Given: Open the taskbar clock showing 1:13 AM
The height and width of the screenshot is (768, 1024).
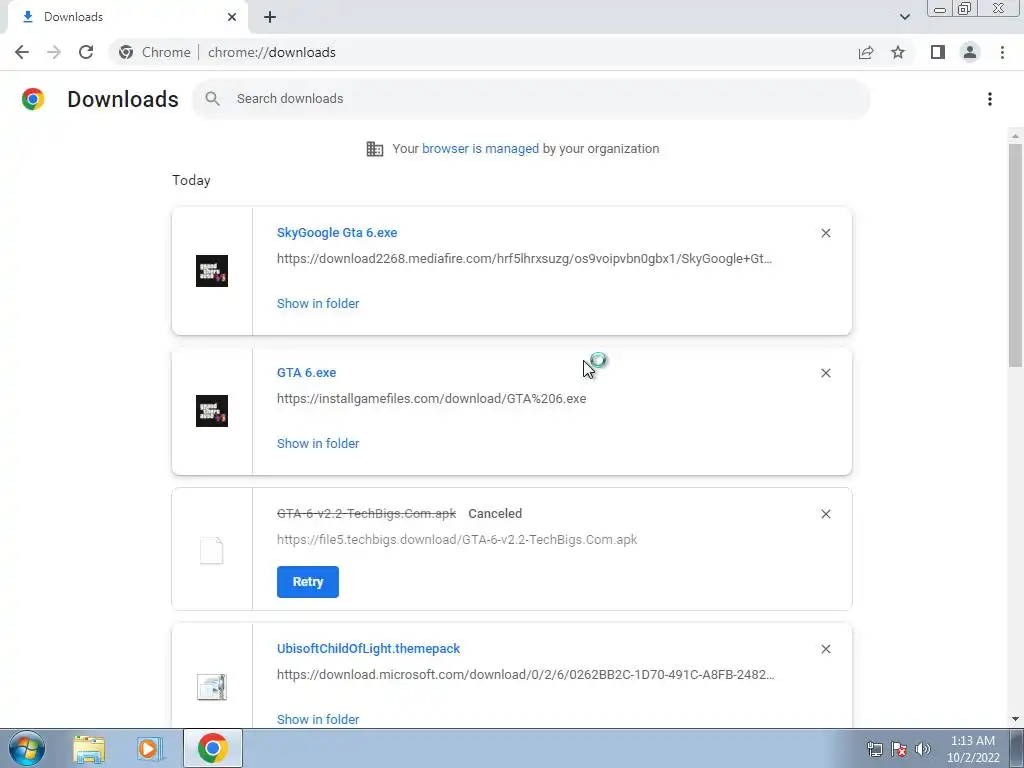Looking at the screenshot, I should (973, 749).
